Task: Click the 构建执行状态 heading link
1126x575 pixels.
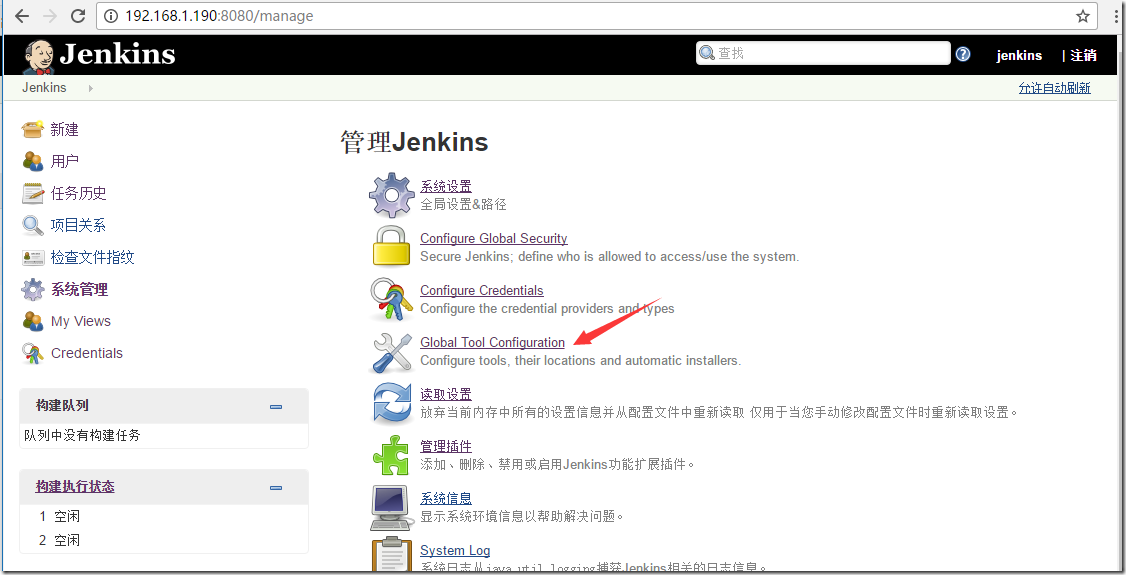Action: click(75, 487)
